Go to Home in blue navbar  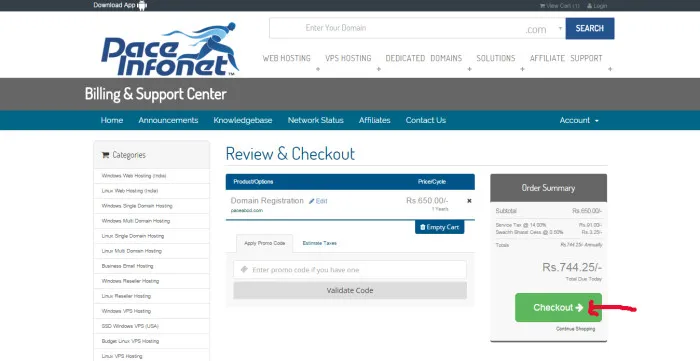(112, 120)
